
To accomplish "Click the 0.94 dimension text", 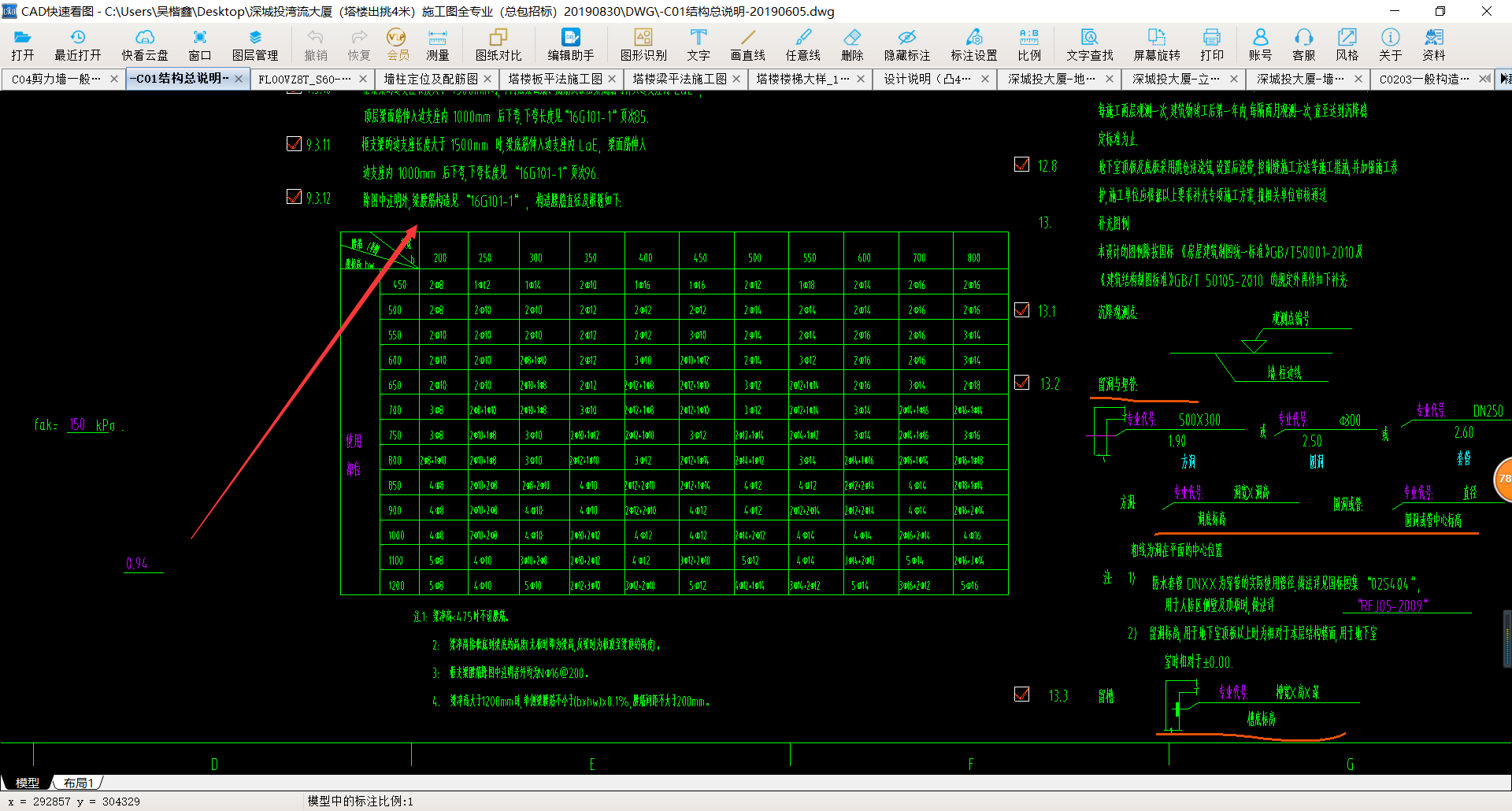I will pos(137,563).
